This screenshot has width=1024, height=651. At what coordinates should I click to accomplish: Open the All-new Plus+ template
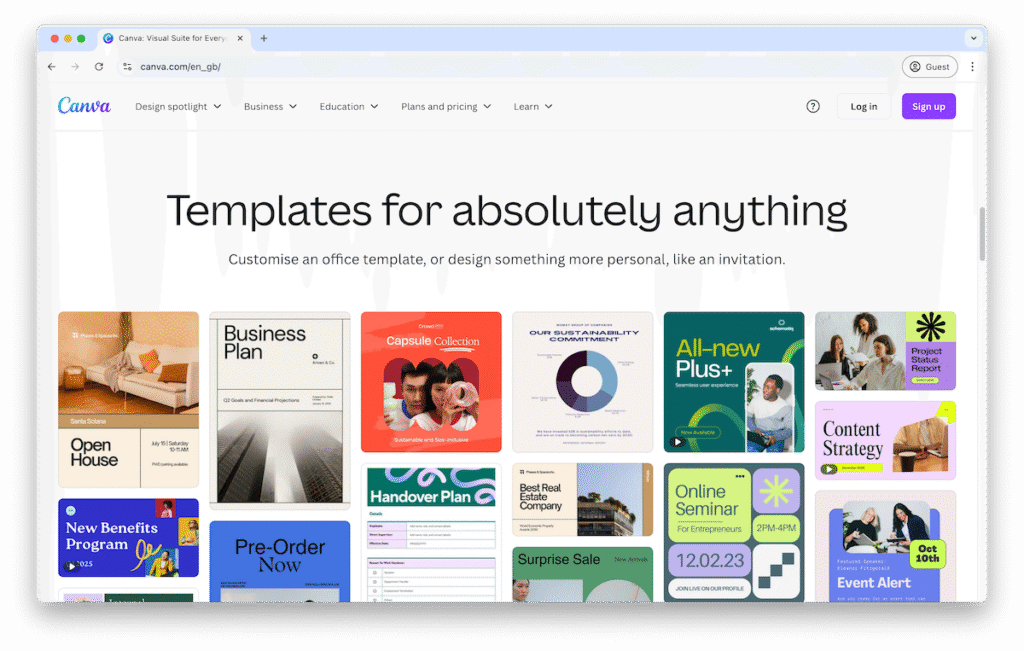pyautogui.click(x=734, y=382)
